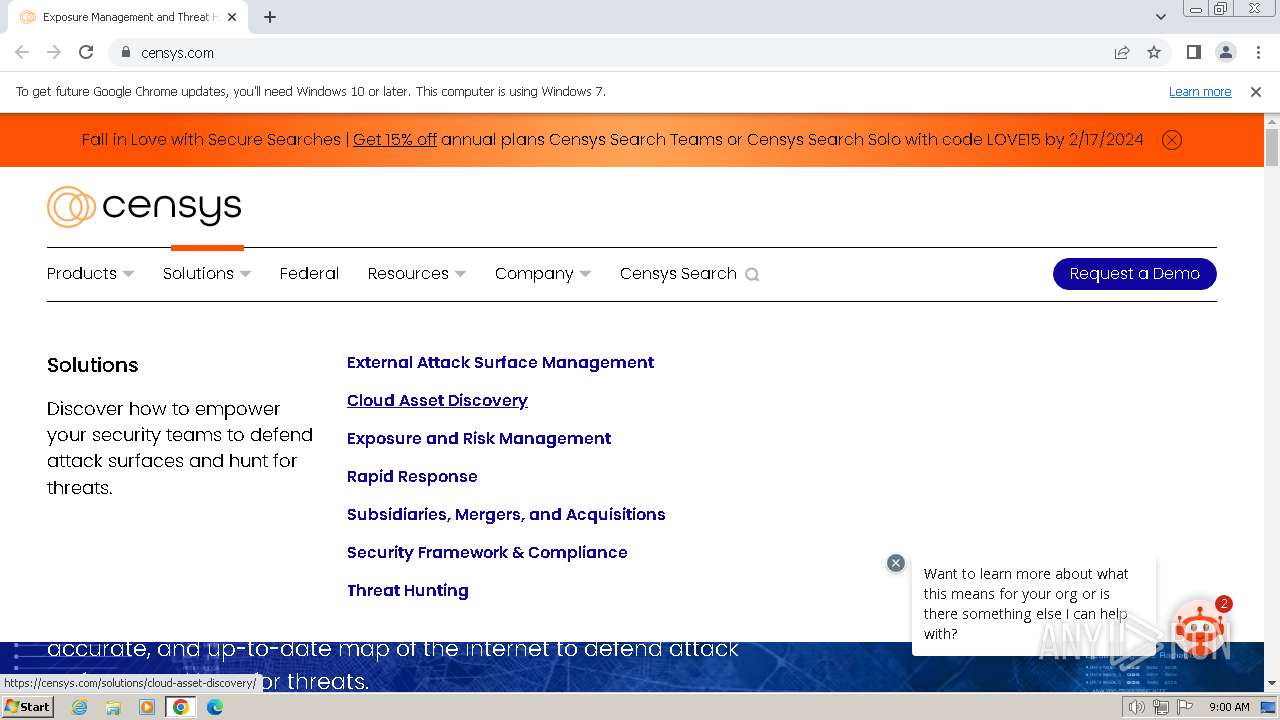The height and width of the screenshot is (720, 1280).
Task: Click the Chrome taskbar icon
Action: coord(181,707)
